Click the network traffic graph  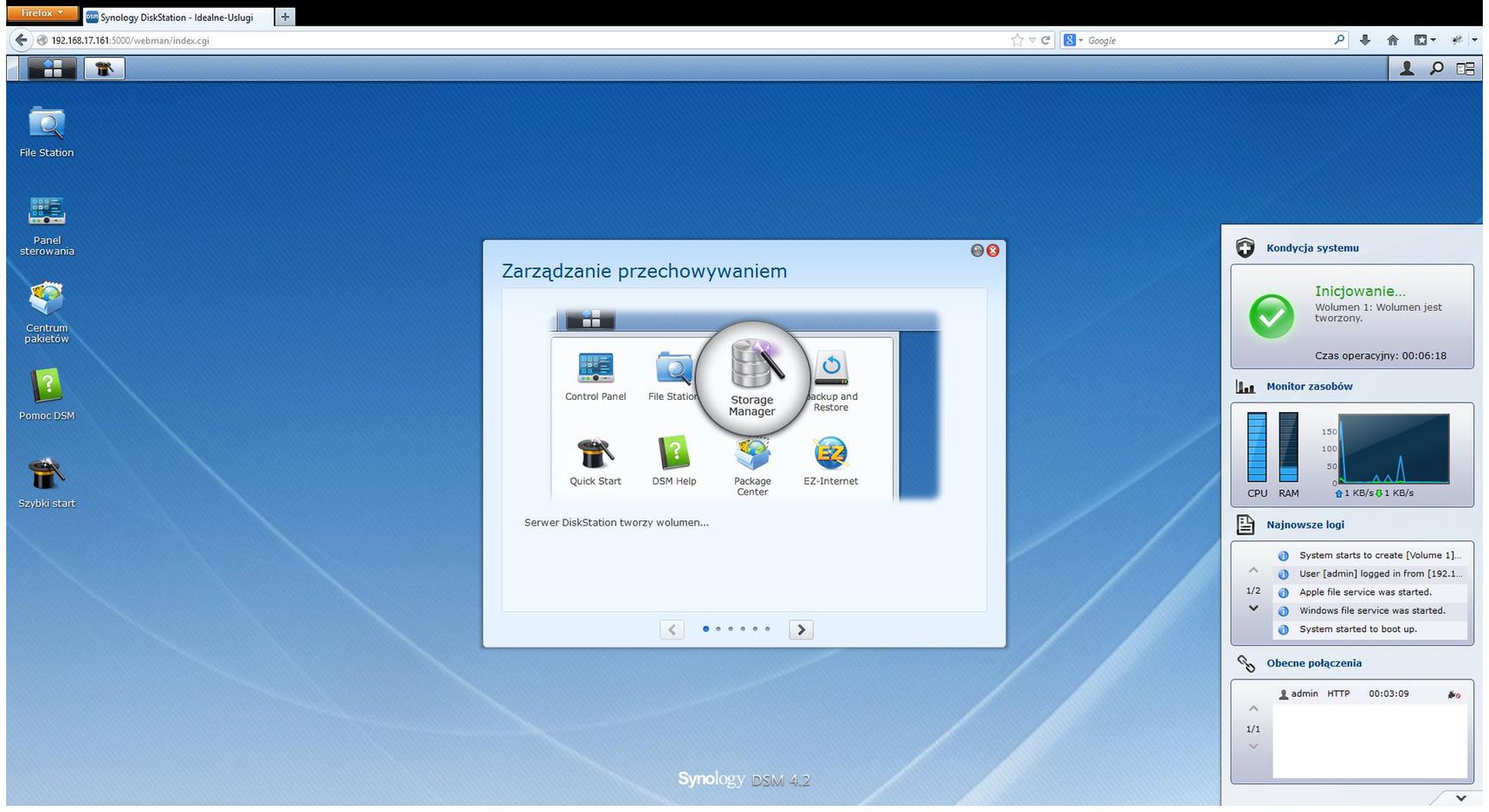[1394, 448]
